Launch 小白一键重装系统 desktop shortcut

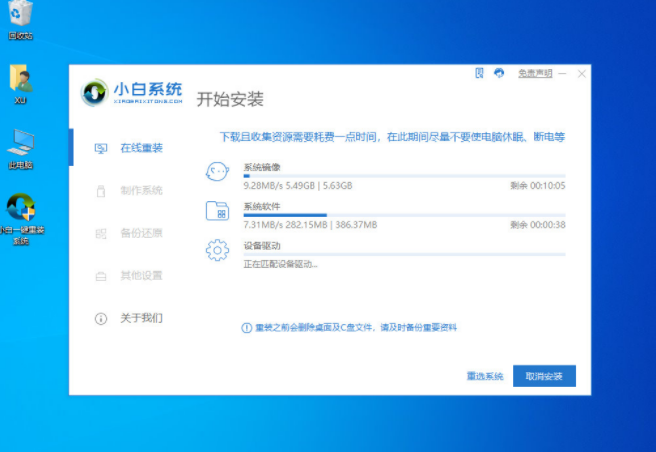tap(21, 219)
